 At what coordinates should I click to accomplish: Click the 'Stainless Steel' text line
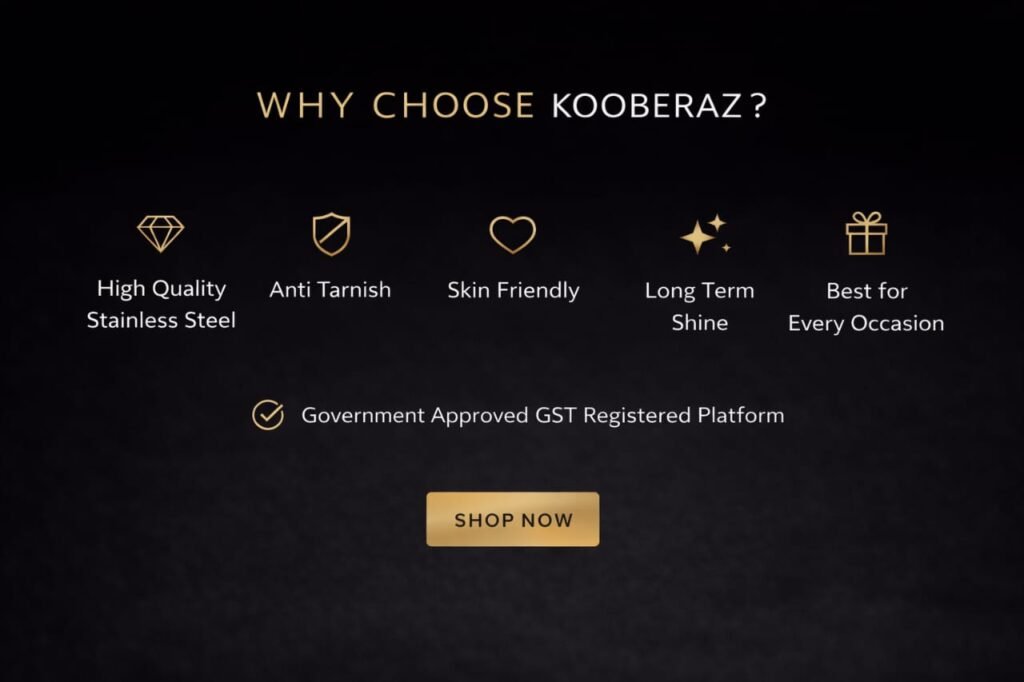161,321
